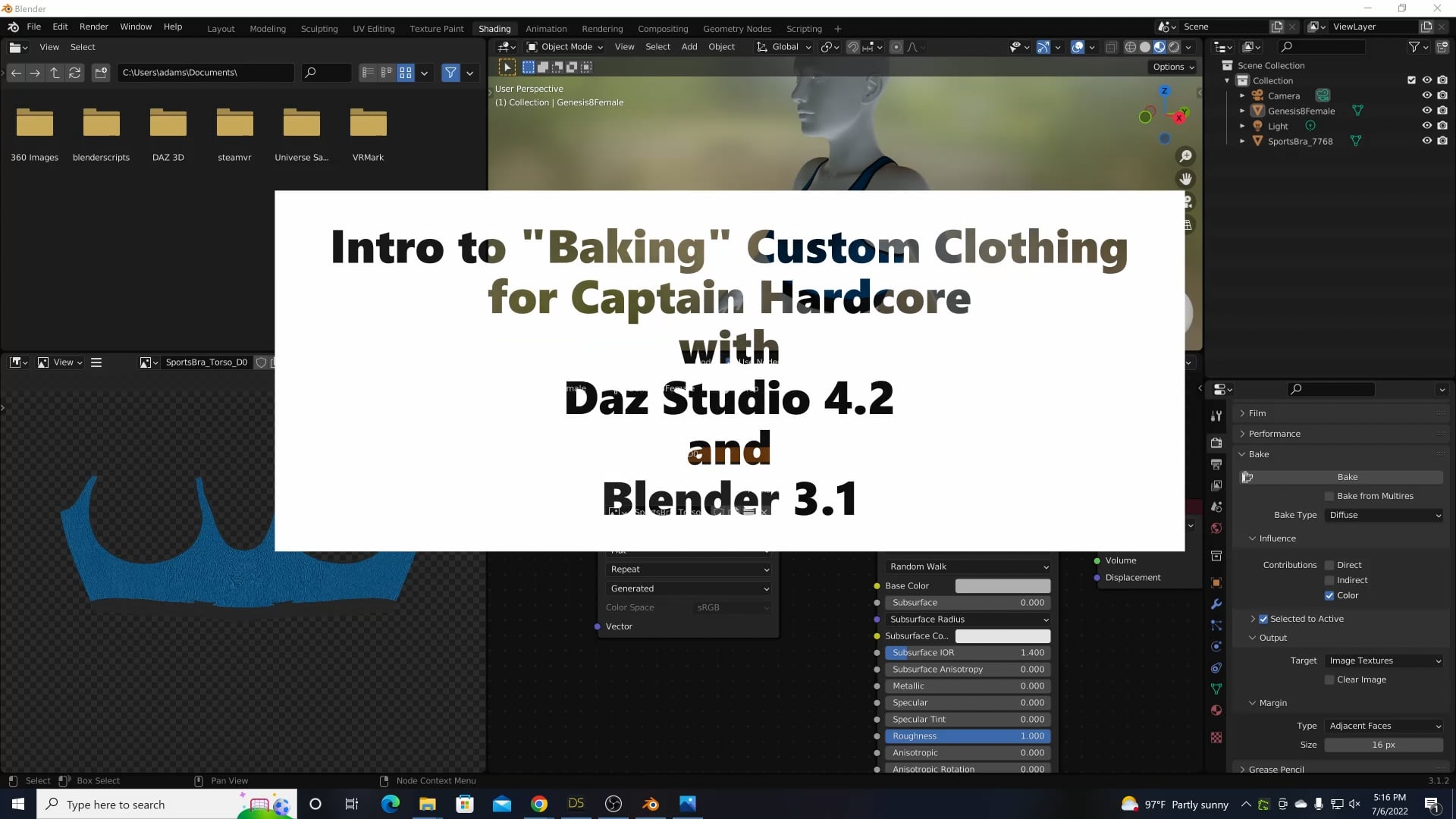Toggle proportional editing in viewport

(x=896, y=47)
